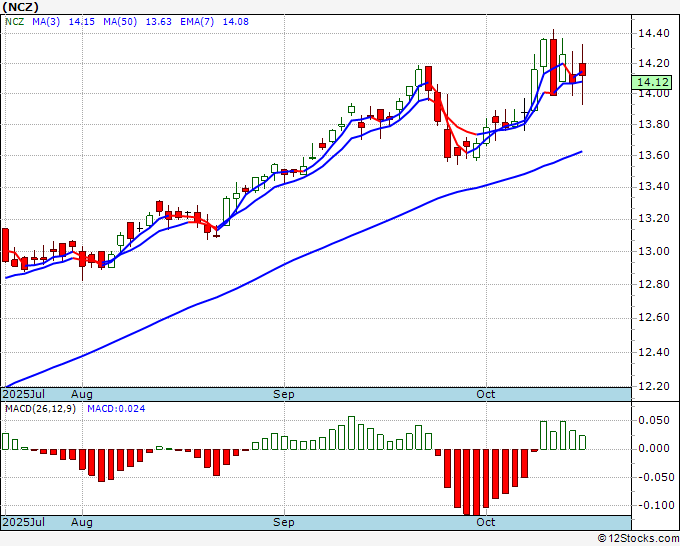The image size is (680, 546).
Task: Click the 0.050 MACD axis label
Action: [x=654, y=420]
